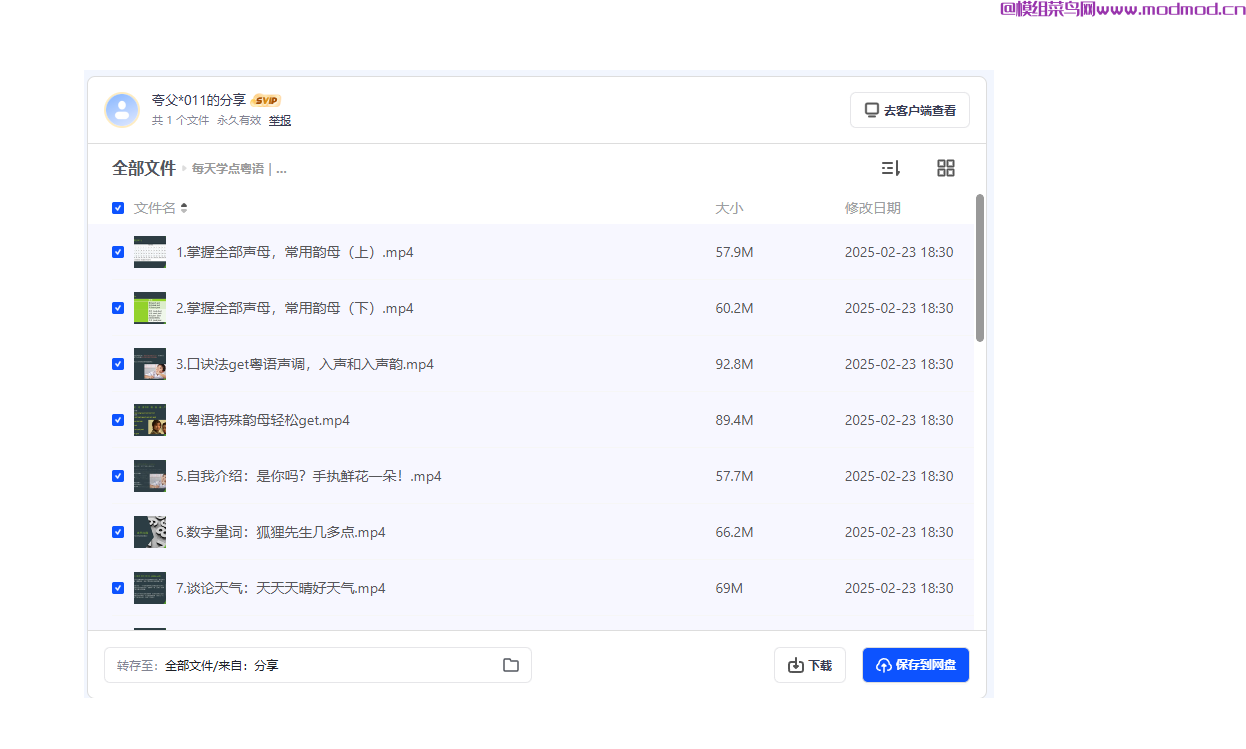Open file 5.自我介绍：是你吗？手执鲜花一朵！.mp4
Image resolution: width=1246 pixels, height=749 pixels.
pos(309,476)
